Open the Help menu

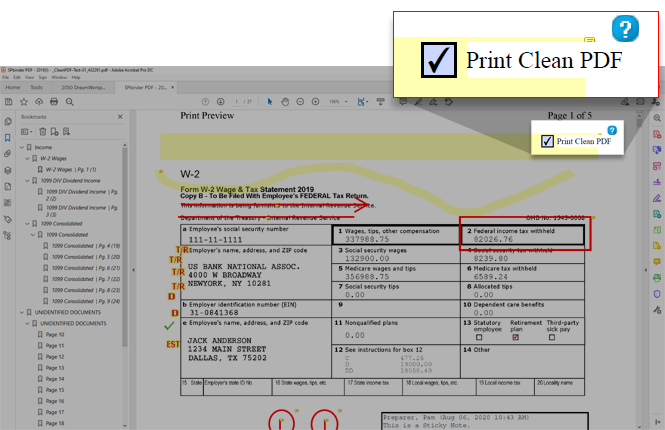(x=76, y=78)
